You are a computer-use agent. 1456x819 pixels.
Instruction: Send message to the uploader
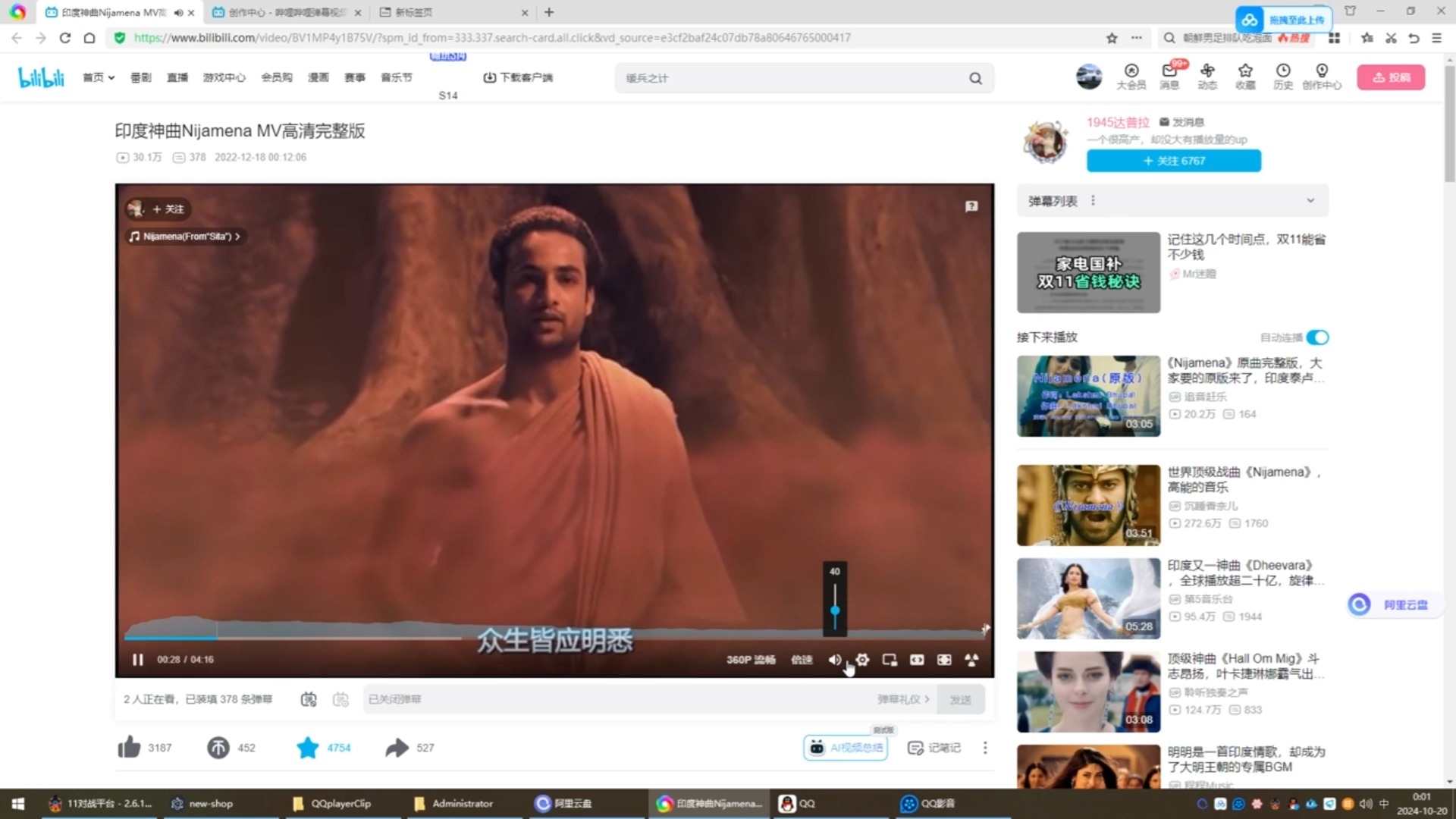(1181, 122)
